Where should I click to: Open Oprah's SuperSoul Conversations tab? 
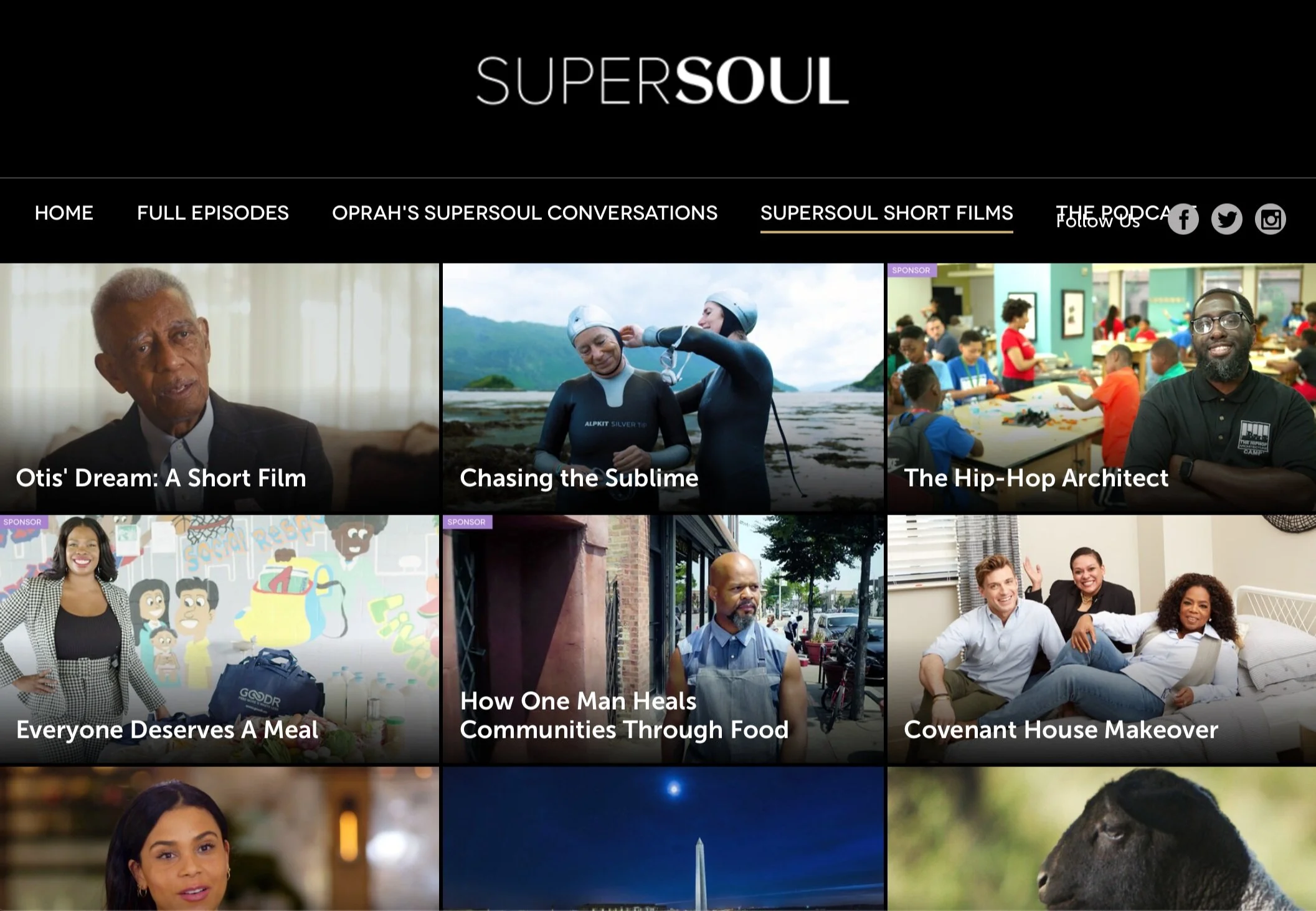524,213
